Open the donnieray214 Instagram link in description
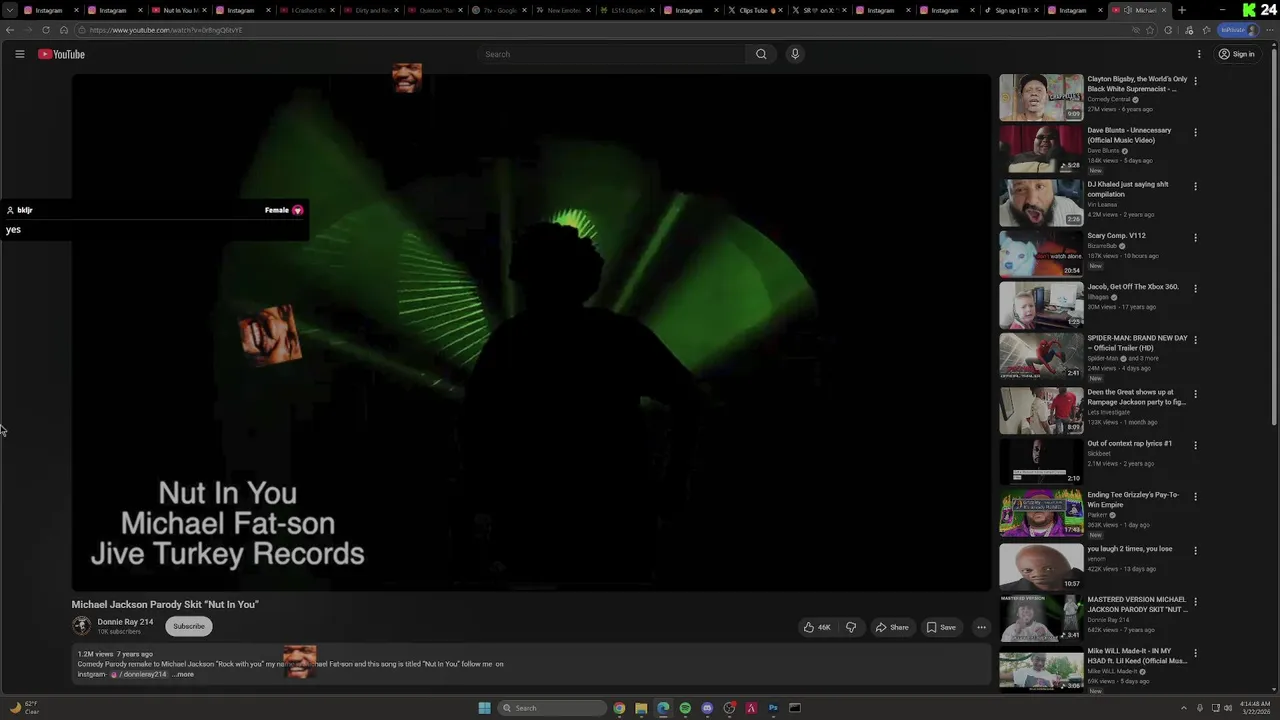This screenshot has height=720, width=1280. 138,674
